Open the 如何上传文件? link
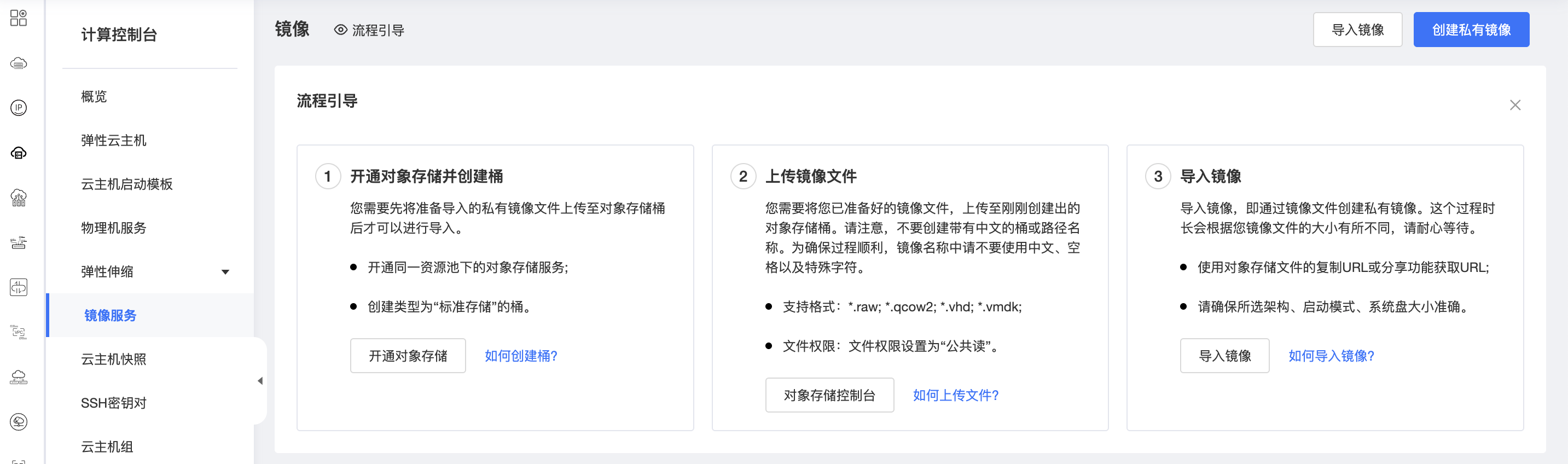 [x=956, y=395]
